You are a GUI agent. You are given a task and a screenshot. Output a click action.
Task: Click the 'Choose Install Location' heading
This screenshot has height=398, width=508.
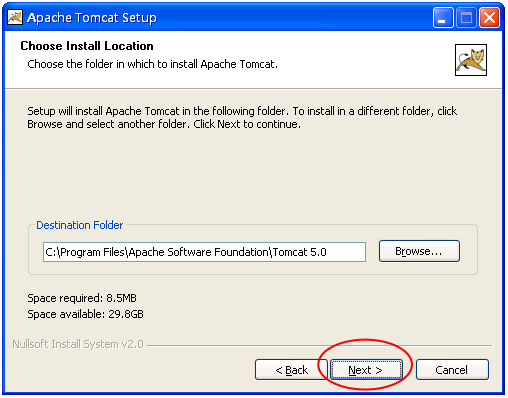(x=87, y=46)
